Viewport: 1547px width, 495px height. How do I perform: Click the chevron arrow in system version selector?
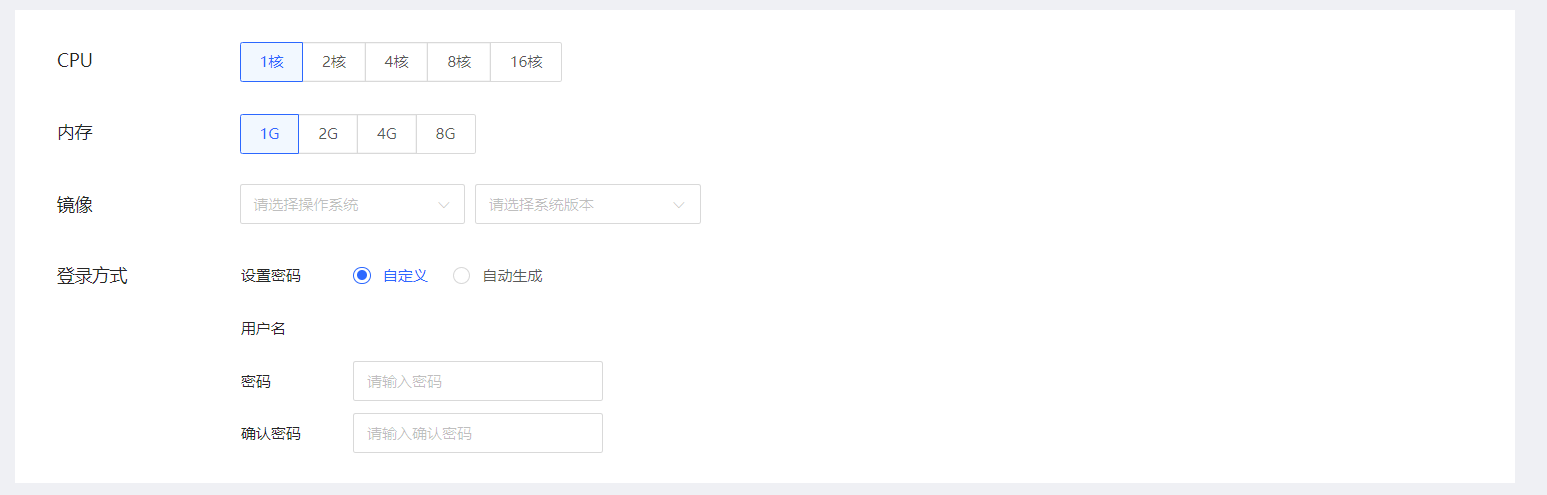click(x=679, y=205)
